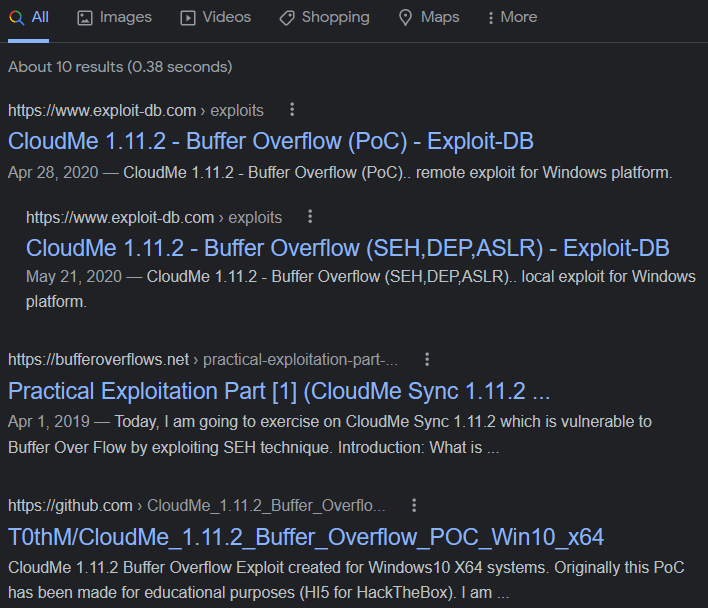This screenshot has width=708, height=608.
Task: Click the Shopping tag icon
Action: tap(287, 18)
